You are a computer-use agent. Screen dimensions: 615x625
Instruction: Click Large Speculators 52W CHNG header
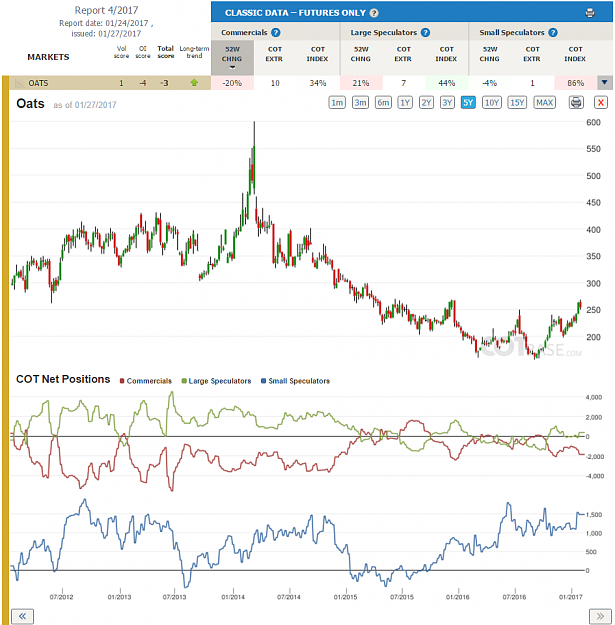pyautogui.click(x=361, y=54)
